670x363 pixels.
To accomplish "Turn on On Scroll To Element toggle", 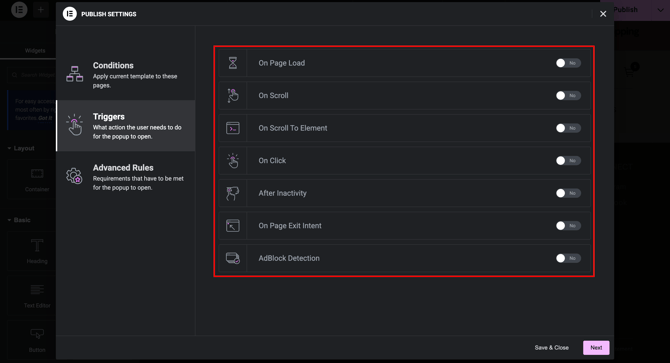I will (568, 128).
